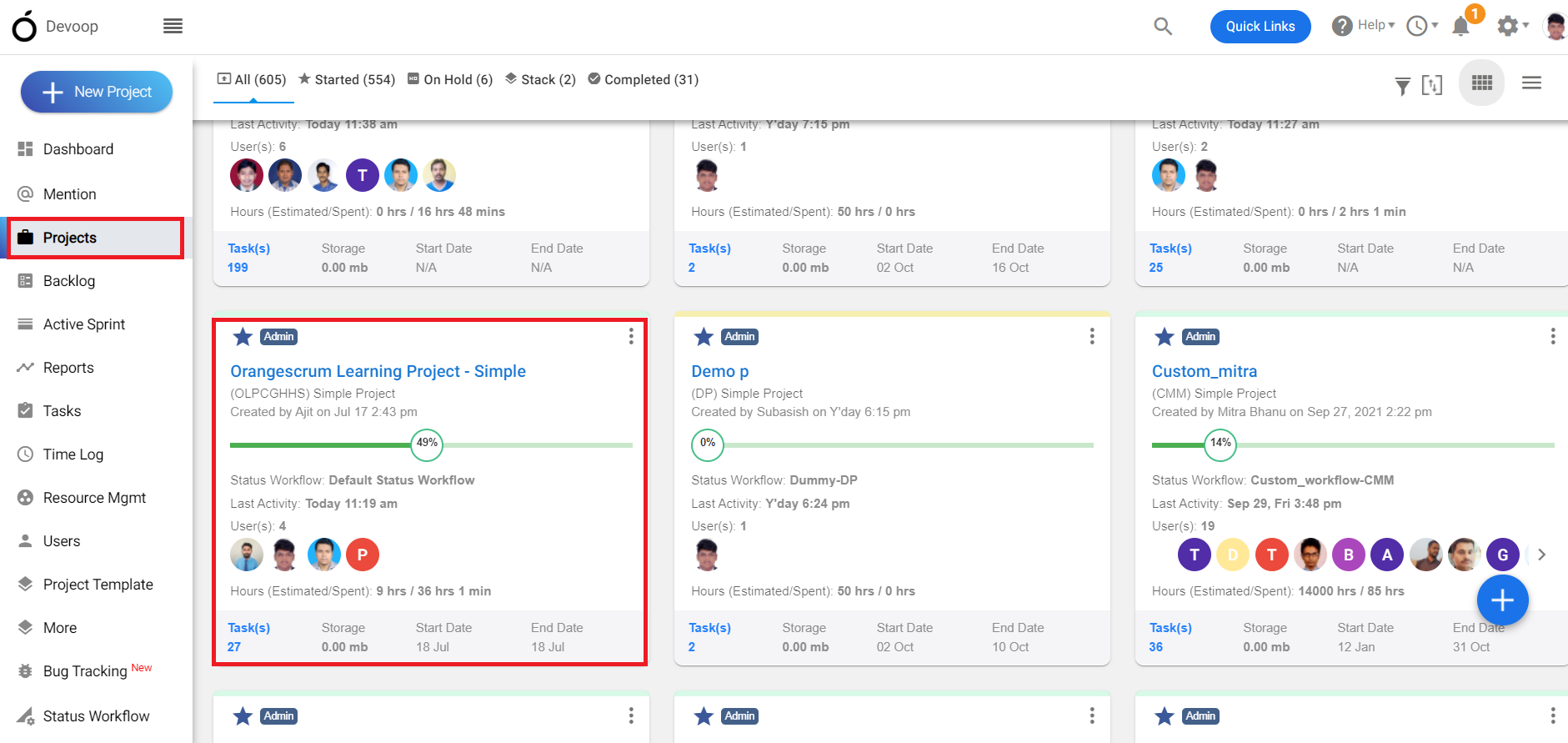Select Projects in sidebar
Screen dimensions: 1568x743
pos(96,238)
